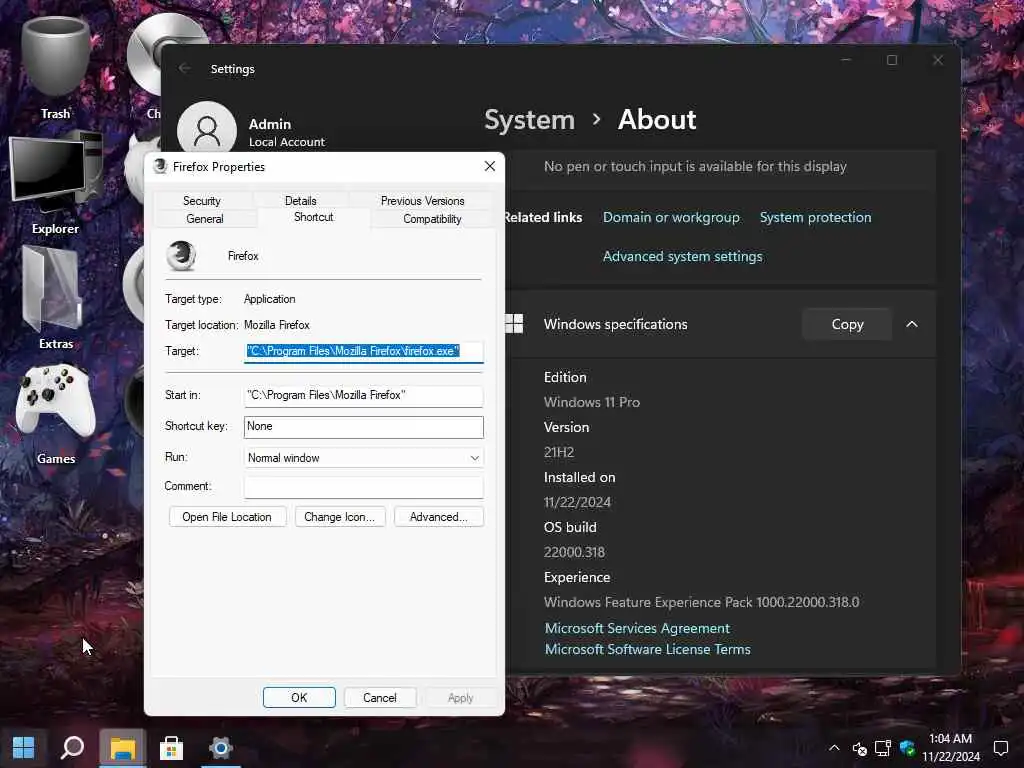Viewport: 1024px width, 768px height.
Task: Click the Firefox icon in properties dialog
Action: [x=181, y=255]
